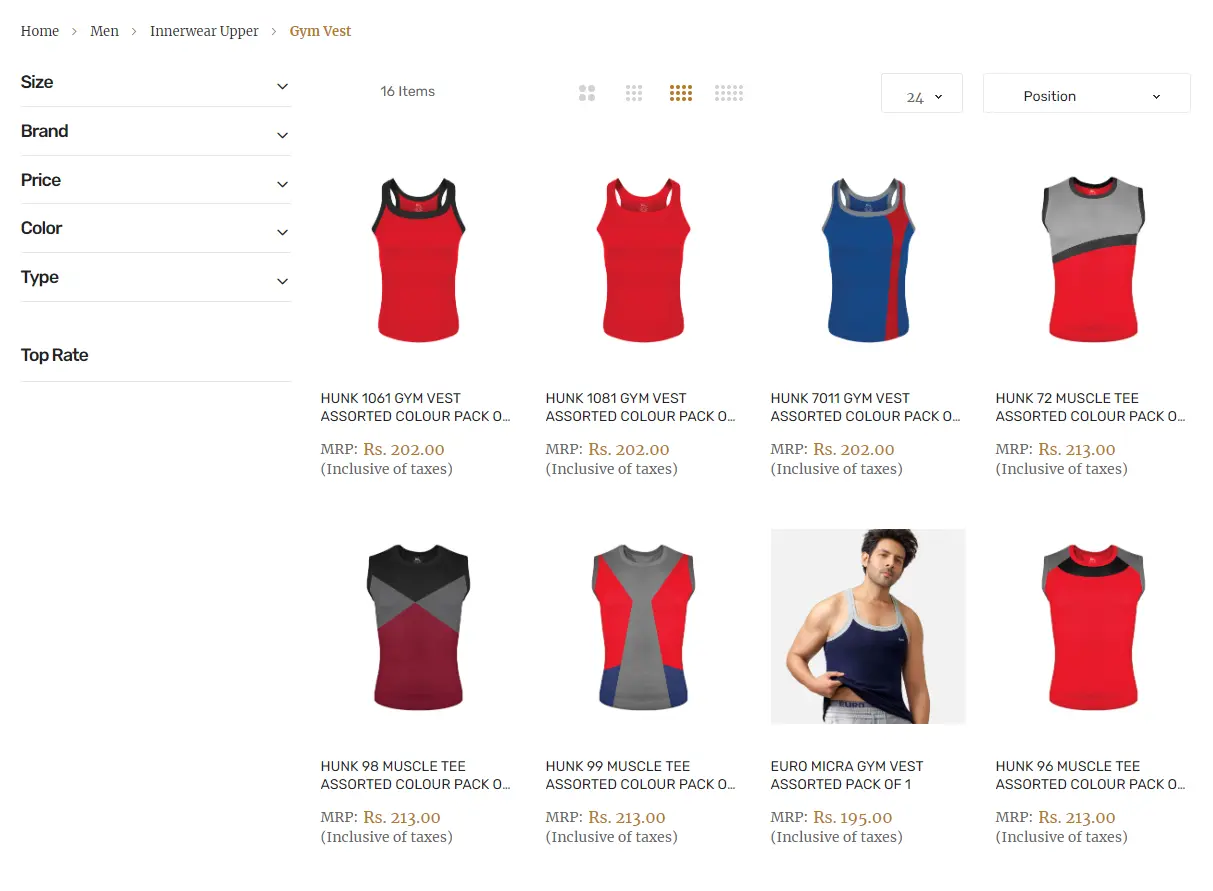
Task: Open the items-per-page dropdown showing 24
Action: coord(922,94)
